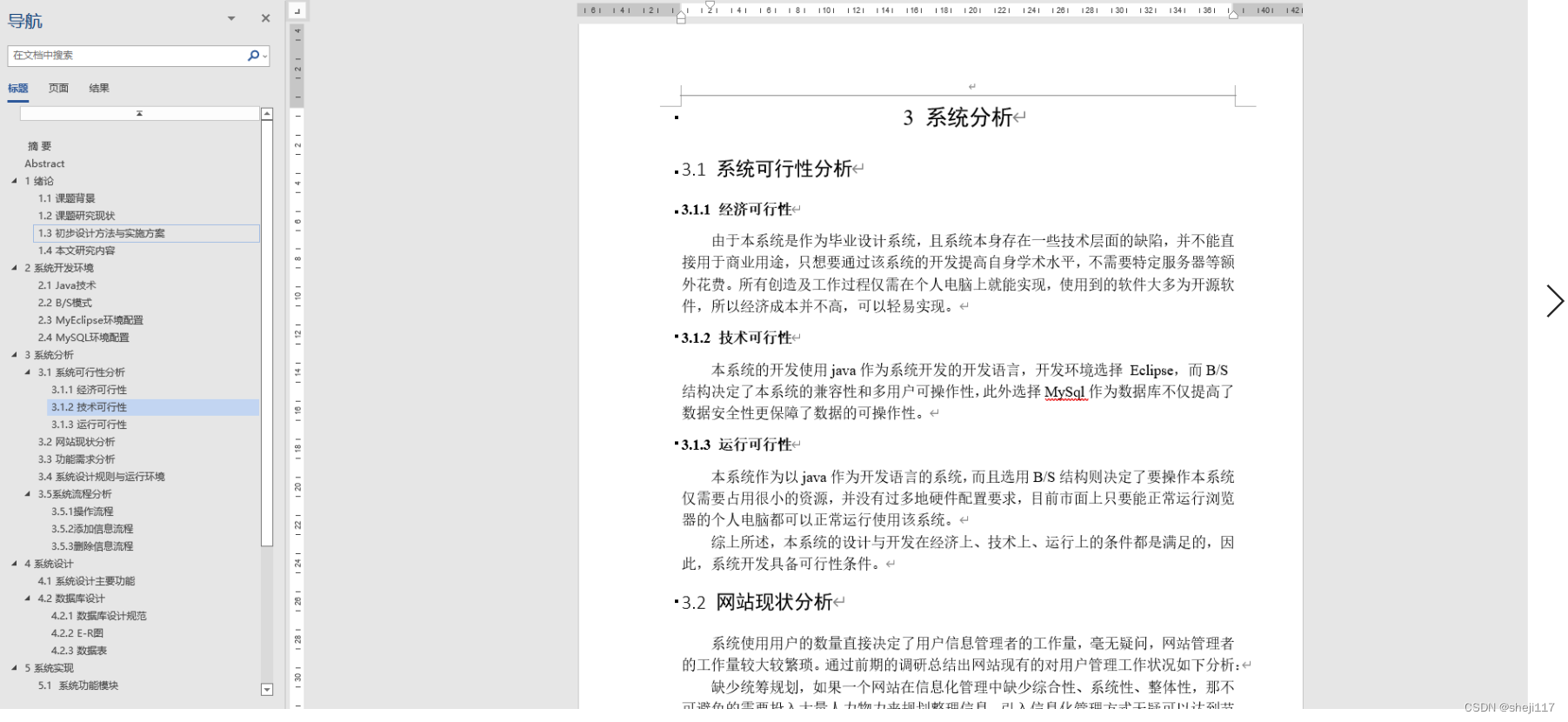1568x722 pixels.
Task: Click the search magnifier icon in navigation pane
Action: click(252, 56)
